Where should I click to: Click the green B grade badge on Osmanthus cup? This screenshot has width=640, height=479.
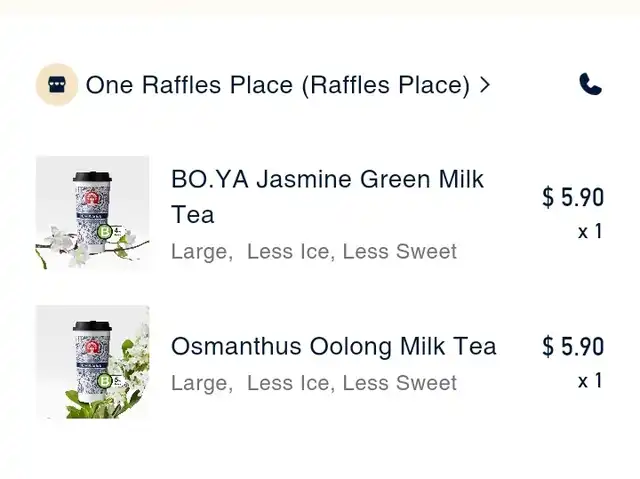104,381
